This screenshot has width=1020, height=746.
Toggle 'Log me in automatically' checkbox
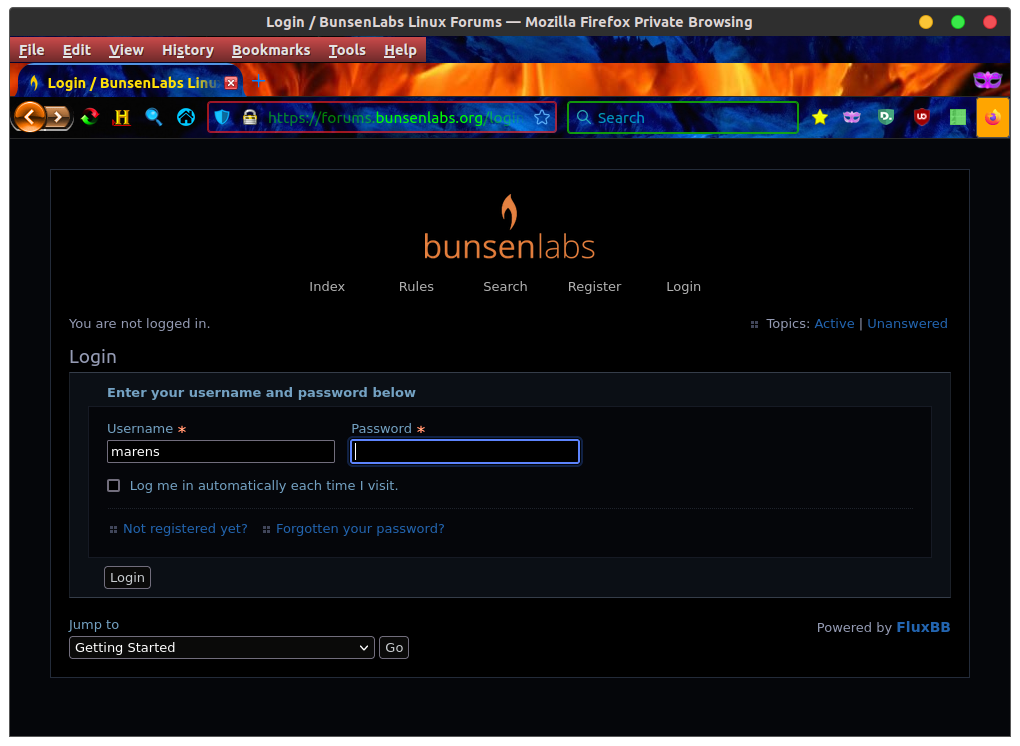click(x=114, y=486)
